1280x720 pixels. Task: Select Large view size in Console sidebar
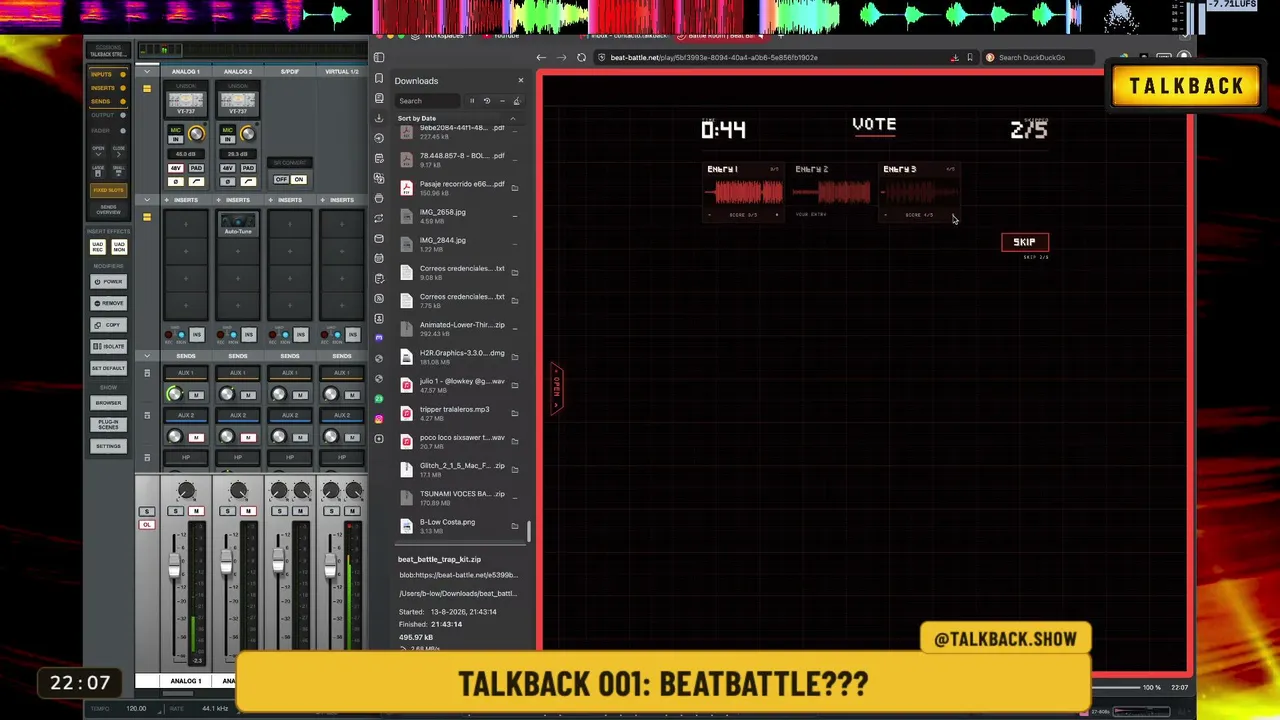click(98, 170)
